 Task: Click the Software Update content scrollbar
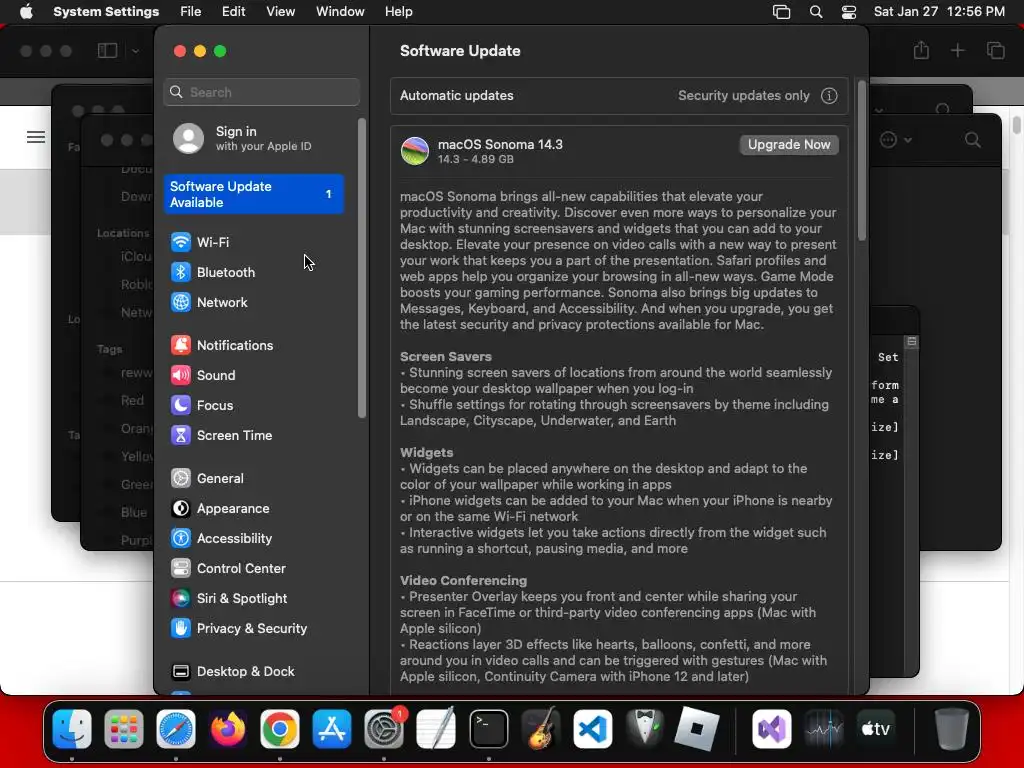click(861, 160)
